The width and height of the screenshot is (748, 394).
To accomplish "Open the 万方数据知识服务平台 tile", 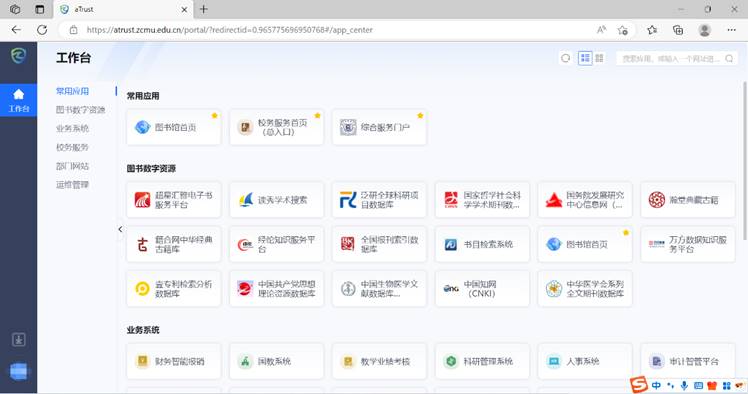I will 687,244.
